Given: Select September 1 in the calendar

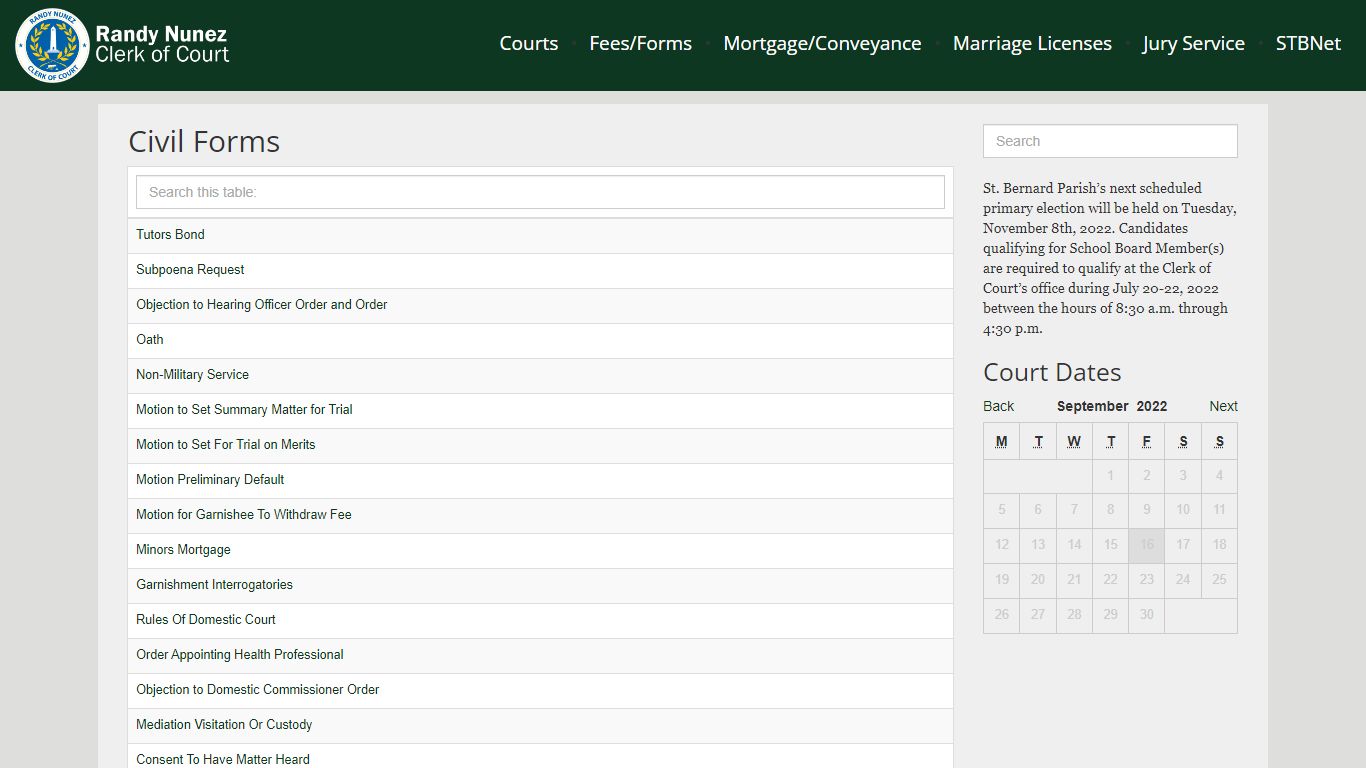Looking at the screenshot, I should pos(1110,476).
